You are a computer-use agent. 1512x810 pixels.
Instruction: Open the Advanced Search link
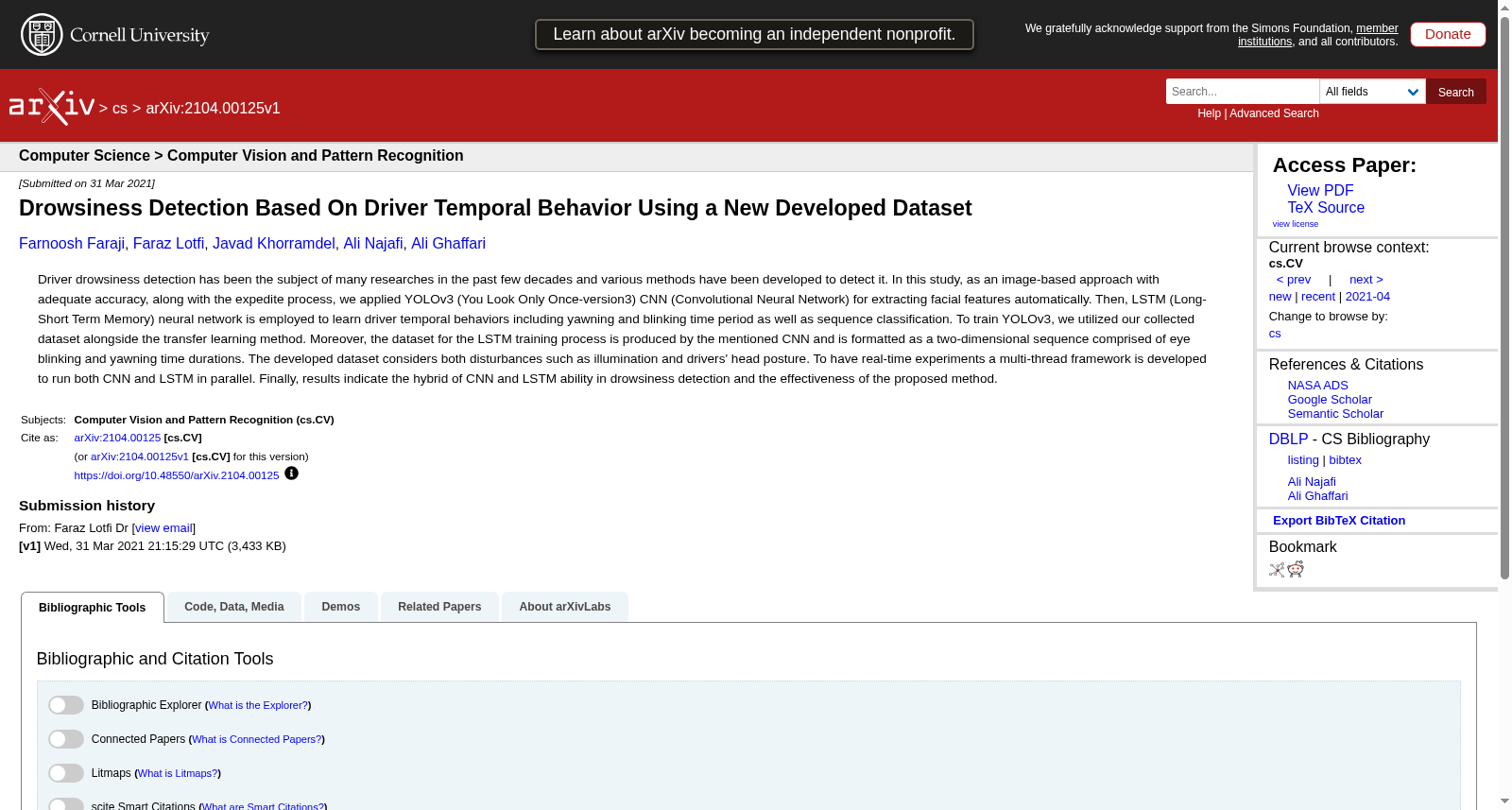tap(1274, 113)
